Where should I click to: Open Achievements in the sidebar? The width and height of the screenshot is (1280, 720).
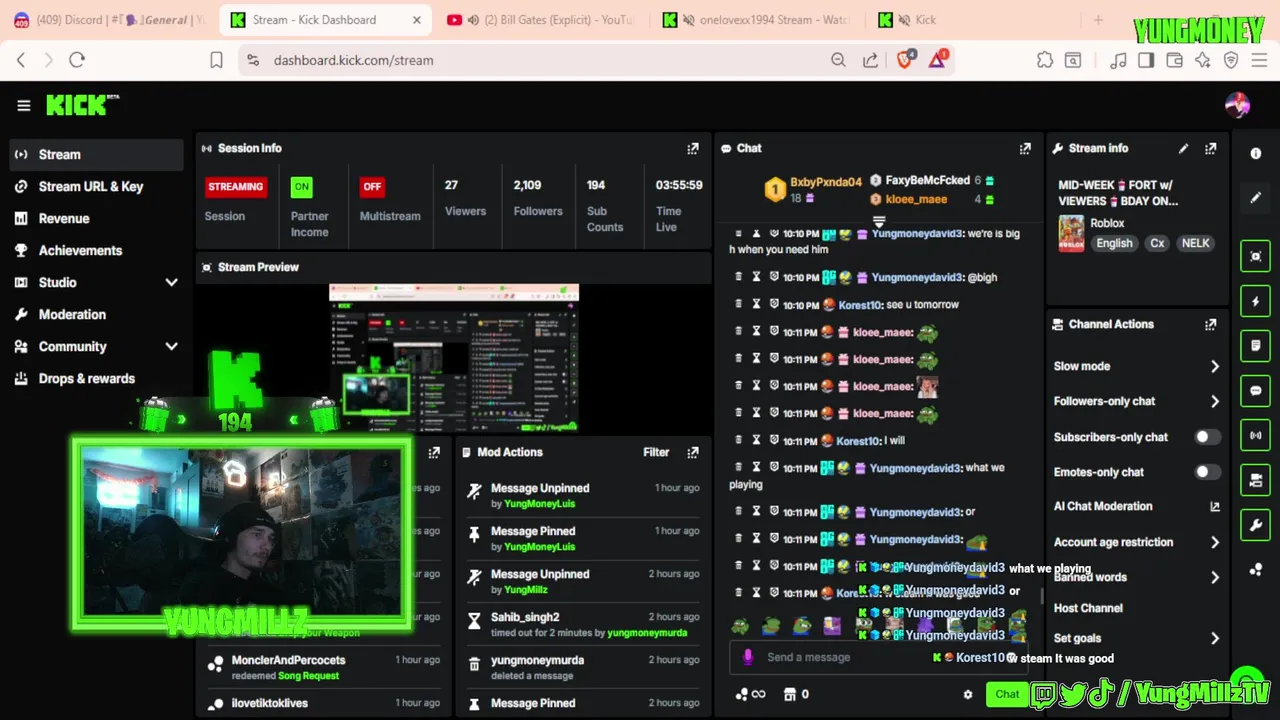click(97, 251)
